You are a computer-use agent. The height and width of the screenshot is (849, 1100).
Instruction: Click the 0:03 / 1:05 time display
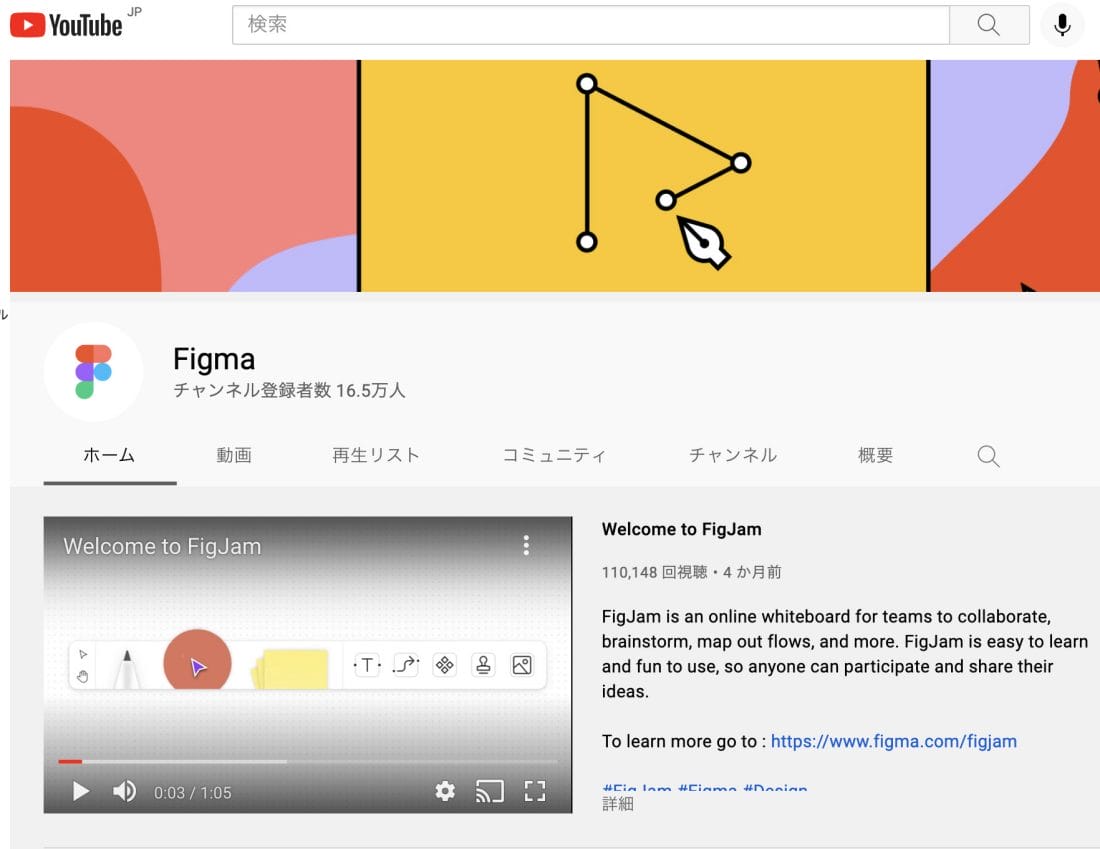pyautogui.click(x=192, y=793)
